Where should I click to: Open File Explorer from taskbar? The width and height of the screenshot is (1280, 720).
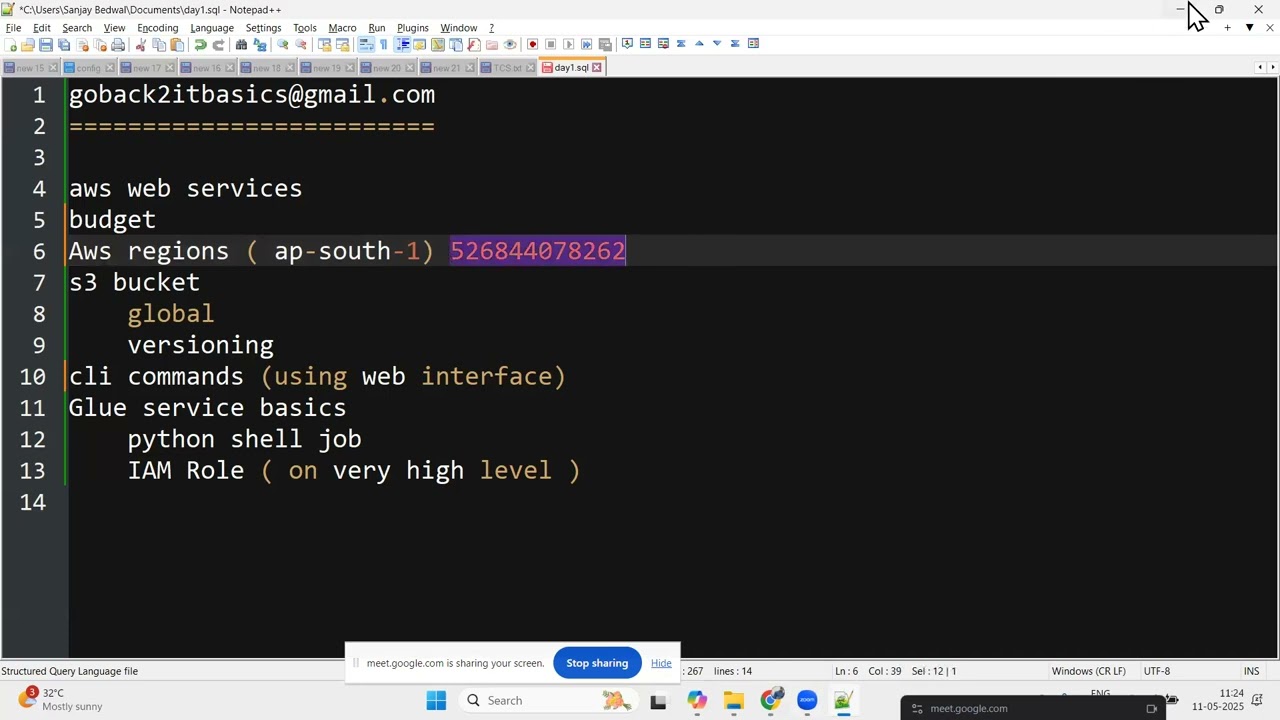tap(733, 701)
